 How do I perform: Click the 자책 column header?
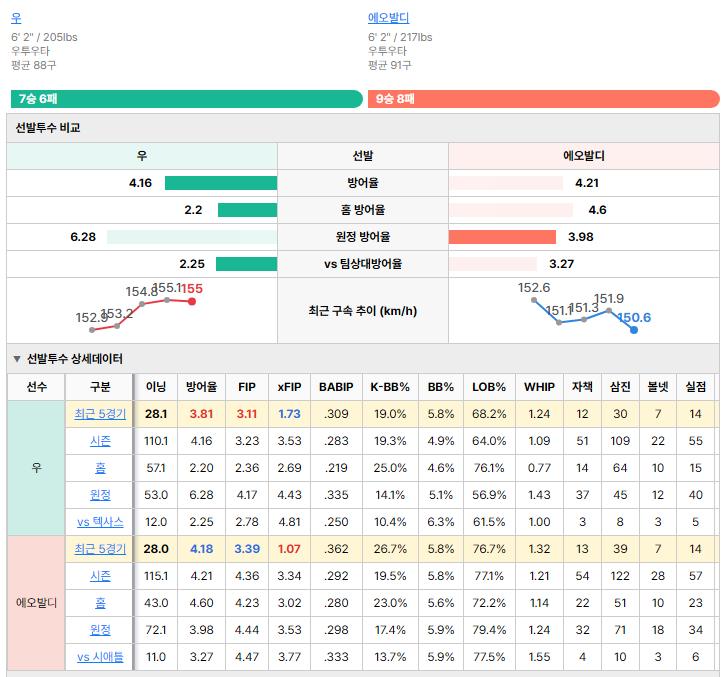coord(582,387)
